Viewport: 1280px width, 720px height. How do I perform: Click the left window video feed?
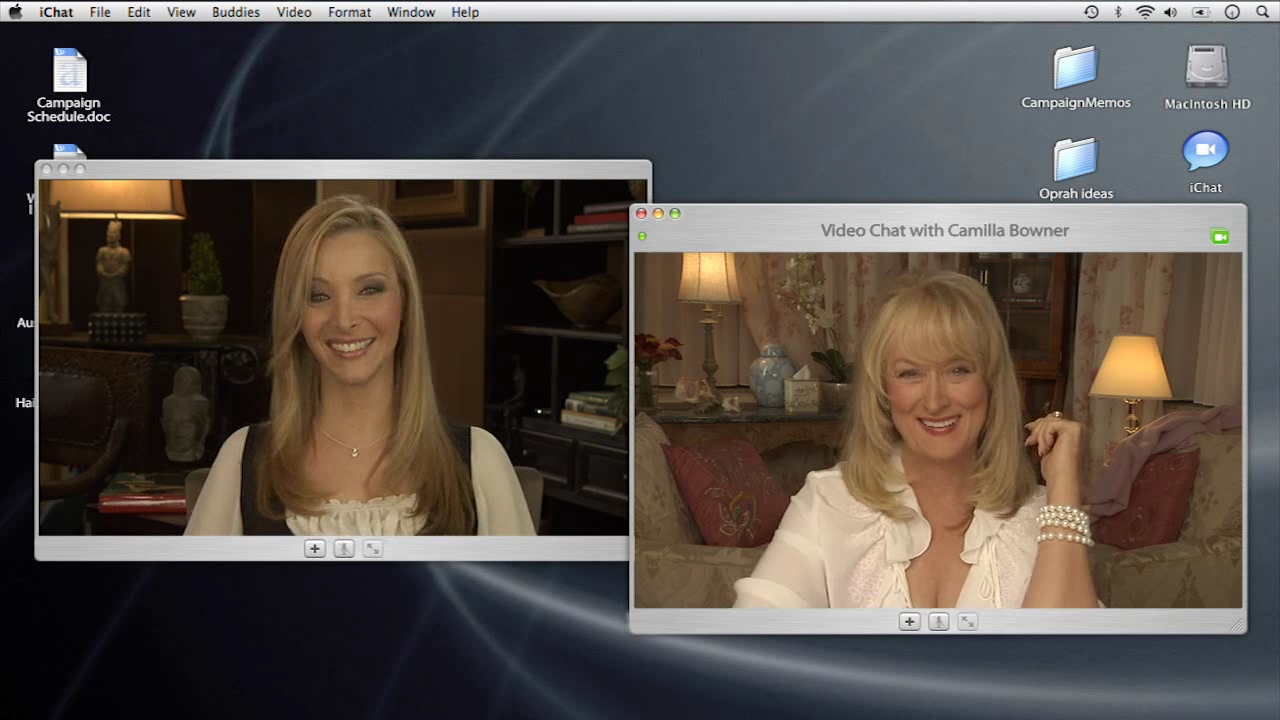coord(334,358)
